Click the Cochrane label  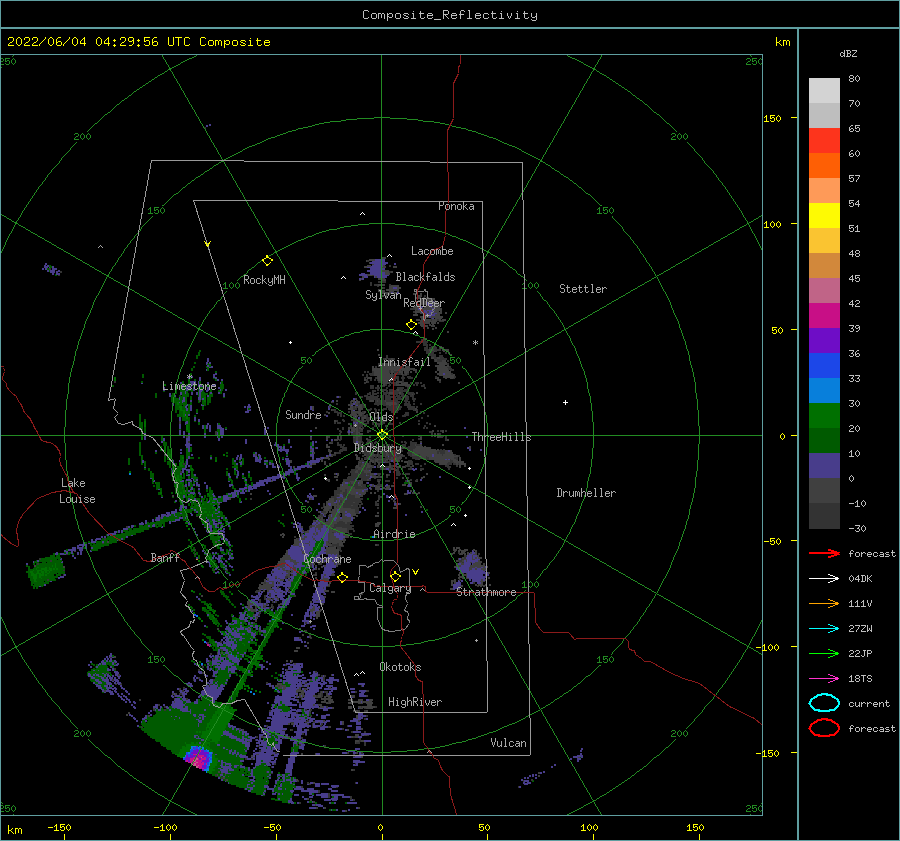pyautogui.click(x=327, y=559)
